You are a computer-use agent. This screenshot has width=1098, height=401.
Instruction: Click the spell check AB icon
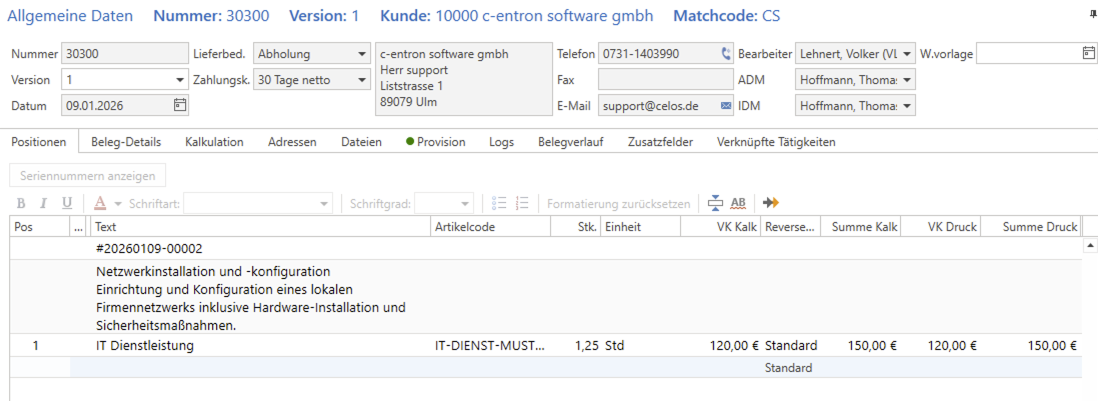738,203
